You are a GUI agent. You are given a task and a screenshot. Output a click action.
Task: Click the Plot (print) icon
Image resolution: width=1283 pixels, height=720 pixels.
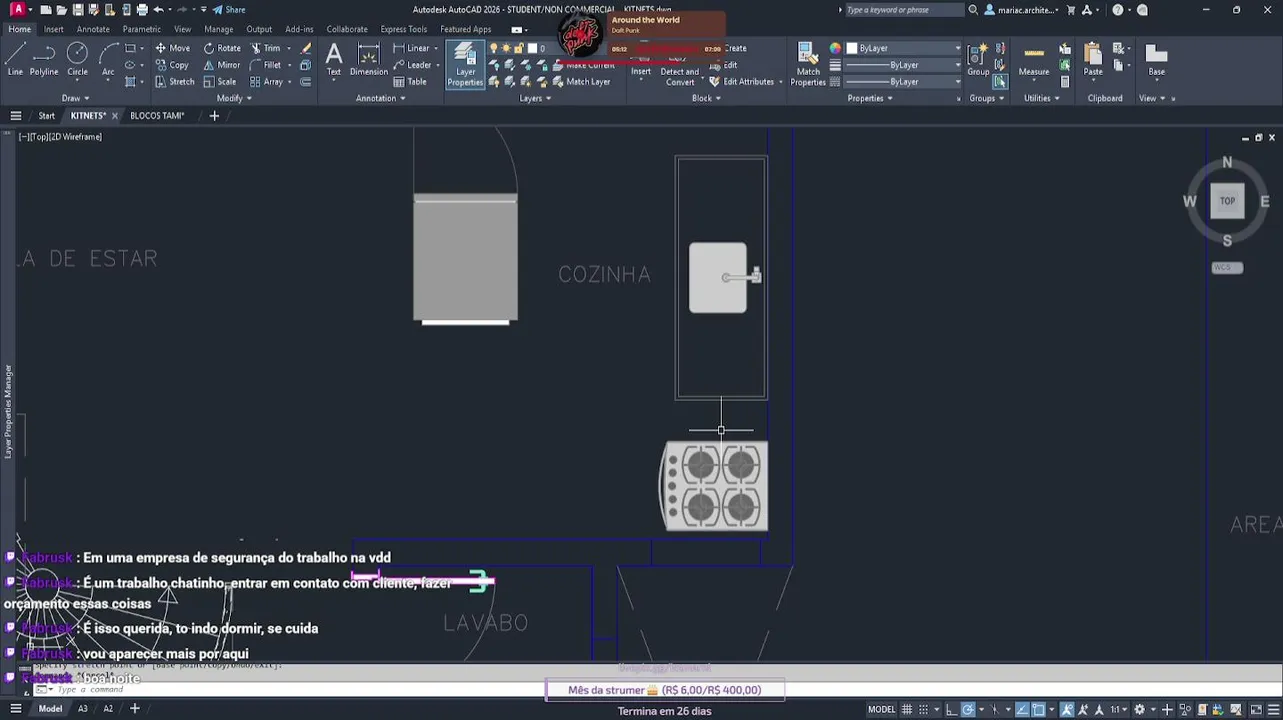[142, 10]
